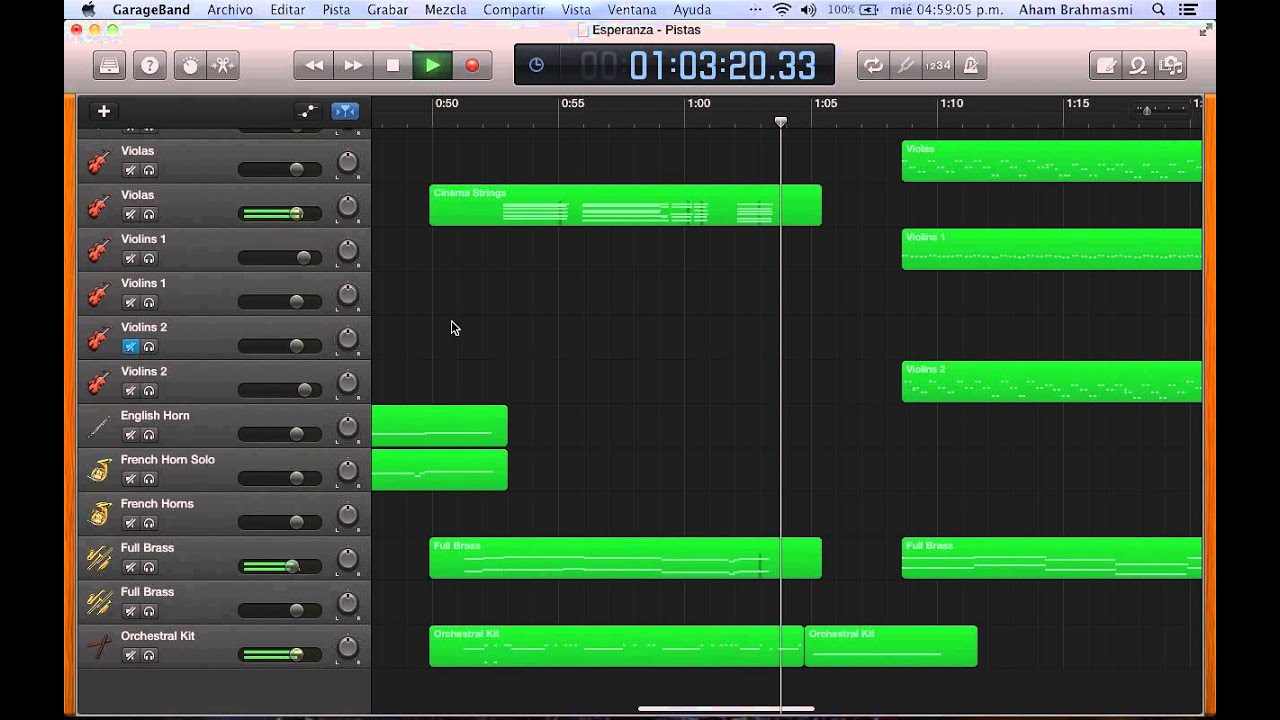
Task: Click the playhead handle in the ruler
Action: (x=781, y=122)
